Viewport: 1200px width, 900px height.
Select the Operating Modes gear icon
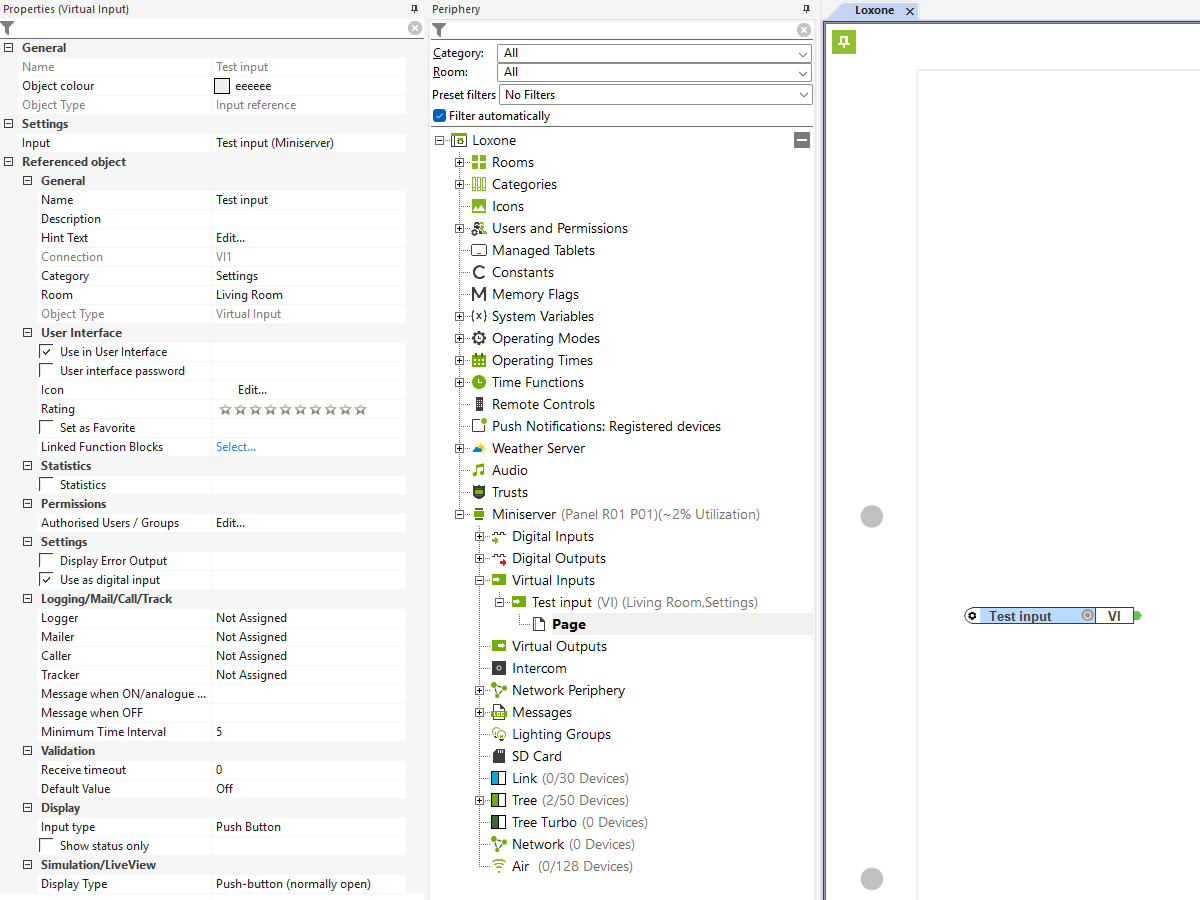pos(479,338)
